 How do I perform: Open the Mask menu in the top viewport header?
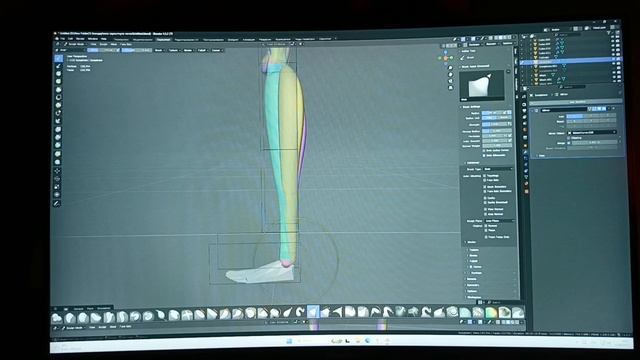113,44
